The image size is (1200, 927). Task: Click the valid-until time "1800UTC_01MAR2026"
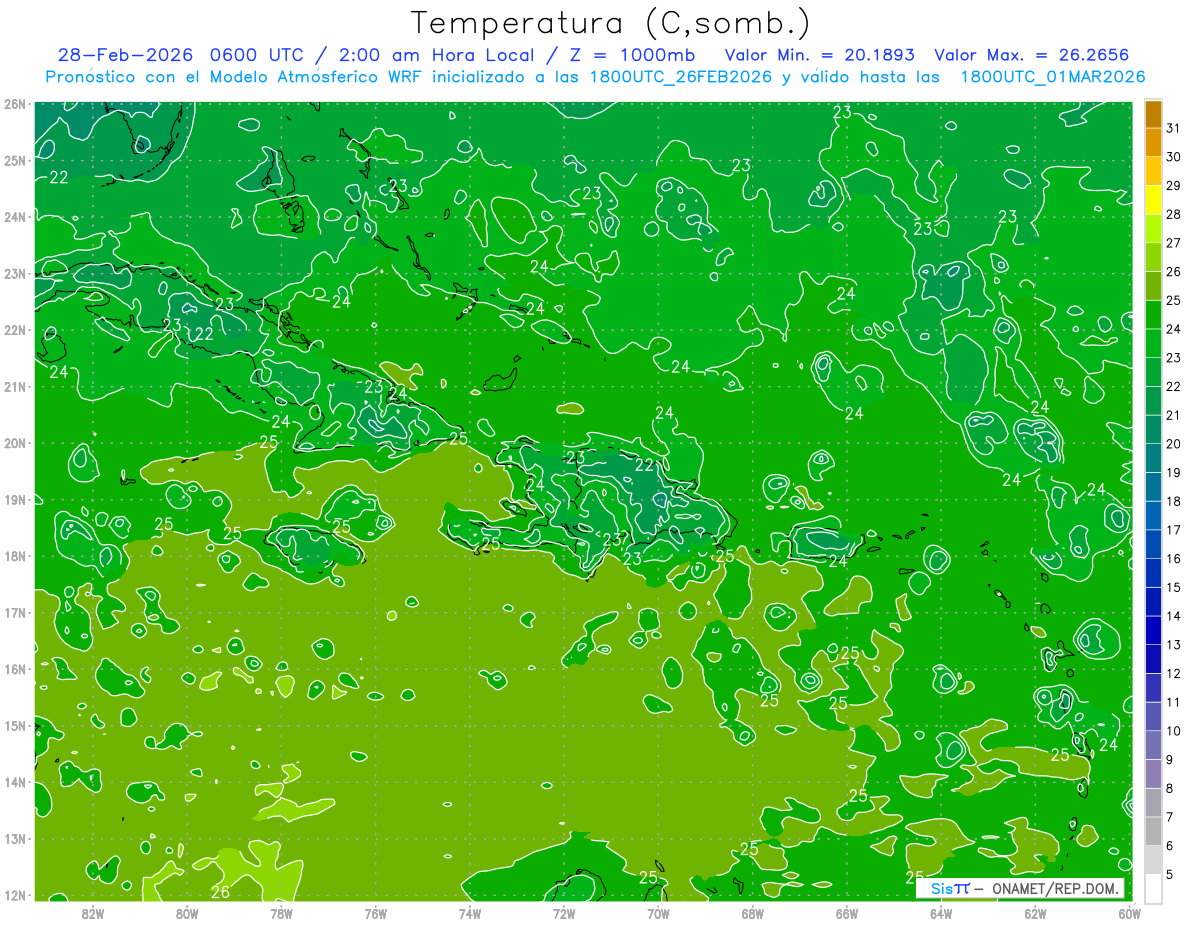1053,77
